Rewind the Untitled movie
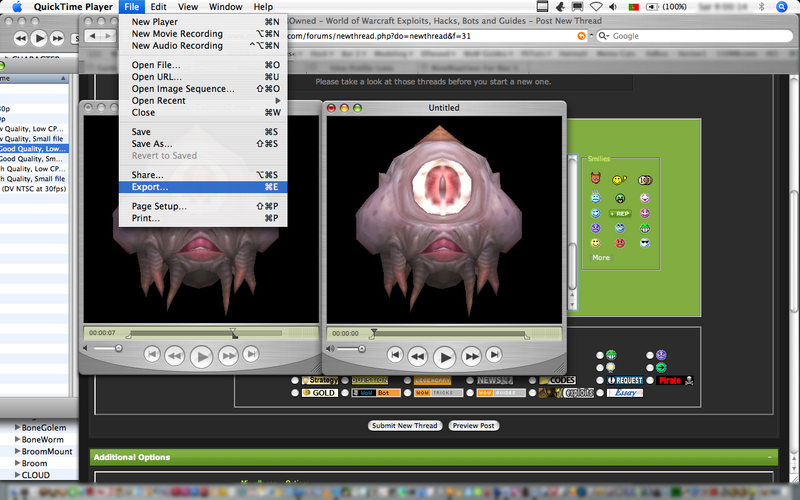The width and height of the screenshot is (800, 500). pyautogui.click(x=418, y=357)
